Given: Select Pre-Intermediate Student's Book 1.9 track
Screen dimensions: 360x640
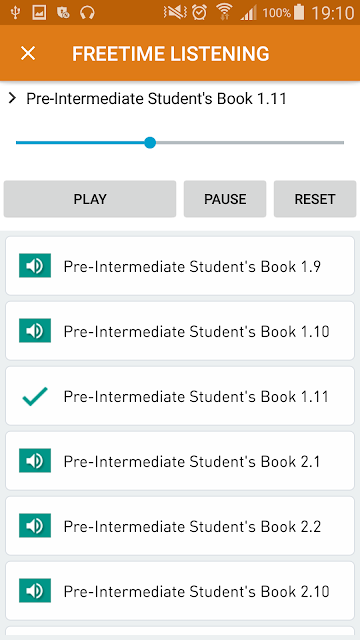Looking at the screenshot, I should pos(180,266).
